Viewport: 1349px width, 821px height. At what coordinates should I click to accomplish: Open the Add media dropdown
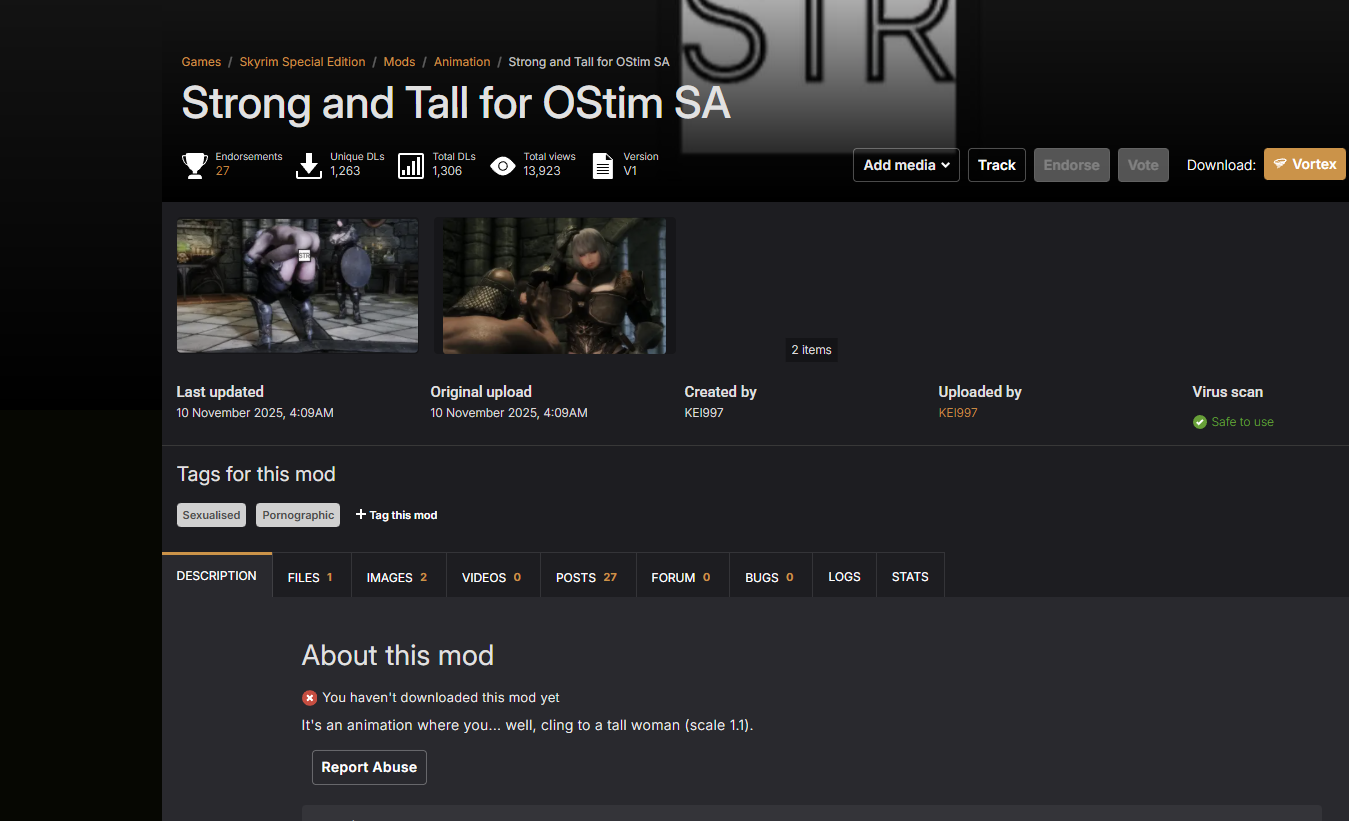pos(906,165)
